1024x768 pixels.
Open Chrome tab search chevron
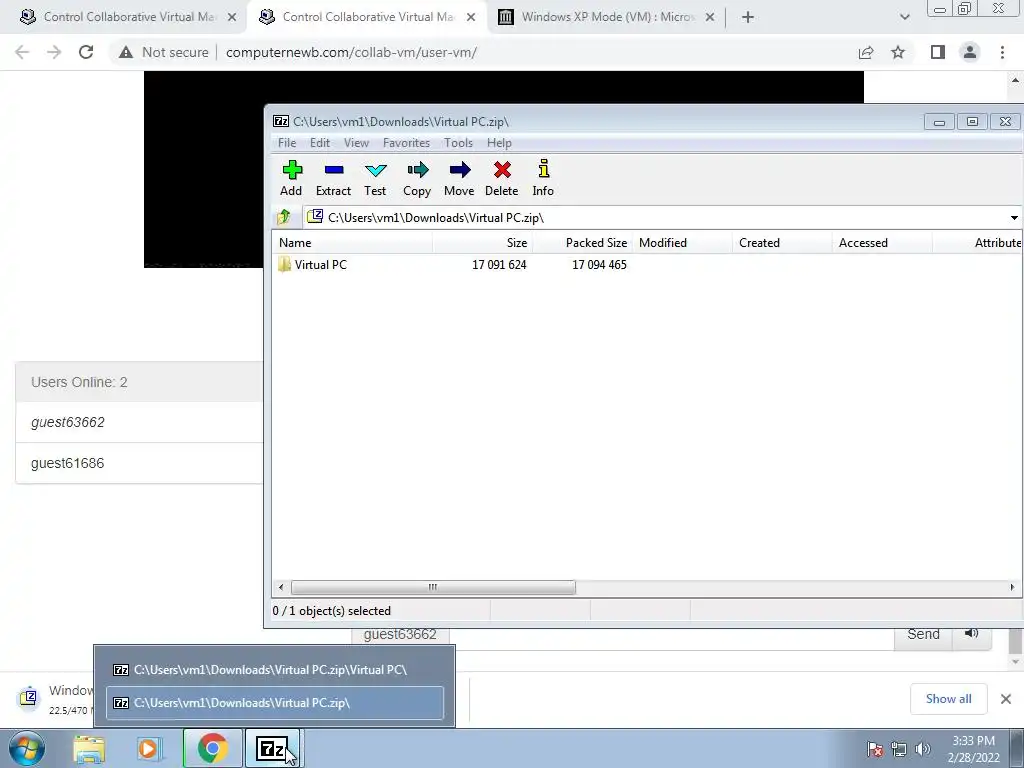click(x=904, y=17)
